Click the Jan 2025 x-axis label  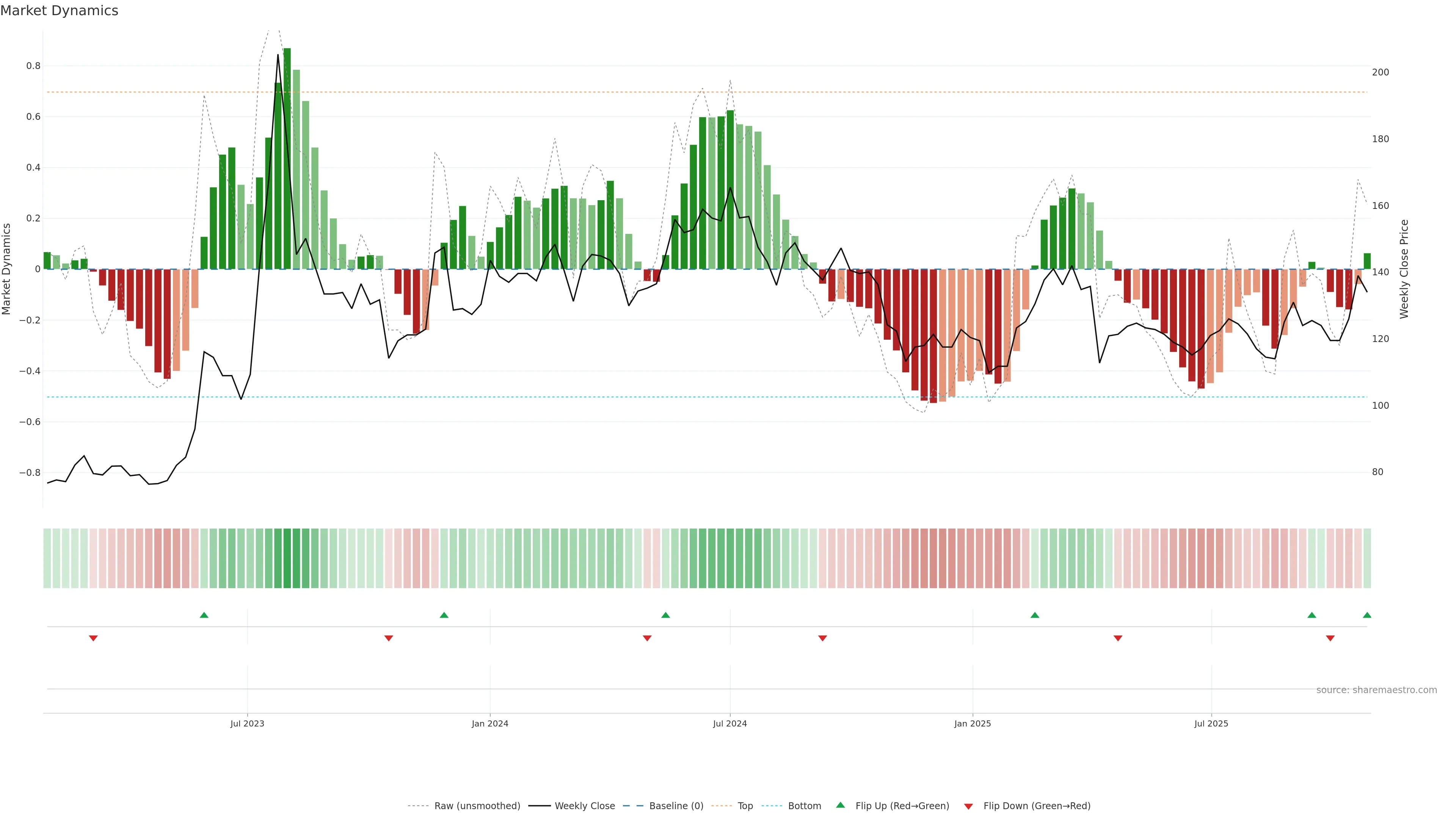972,723
